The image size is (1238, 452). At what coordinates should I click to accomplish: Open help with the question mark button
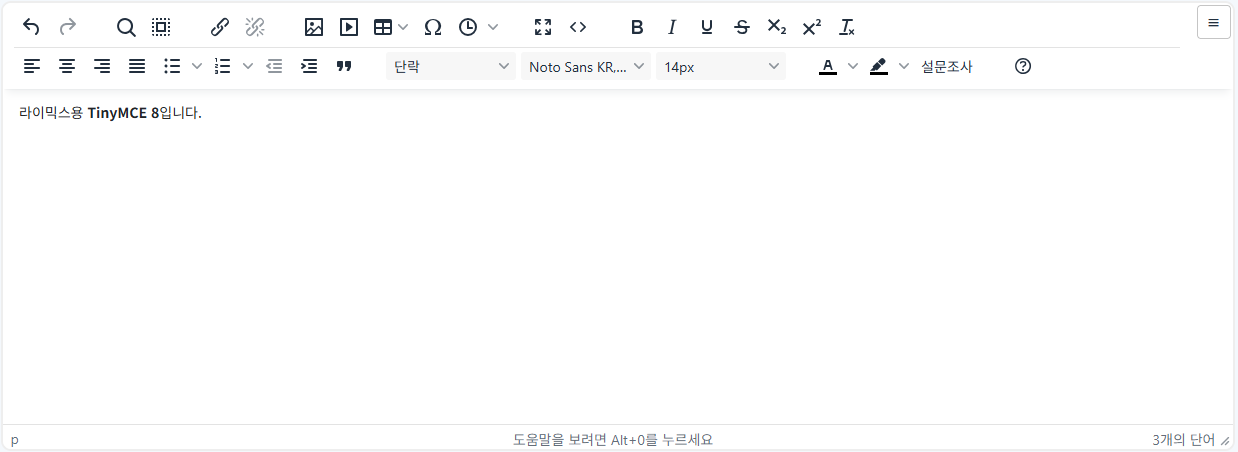coord(1023,67)
